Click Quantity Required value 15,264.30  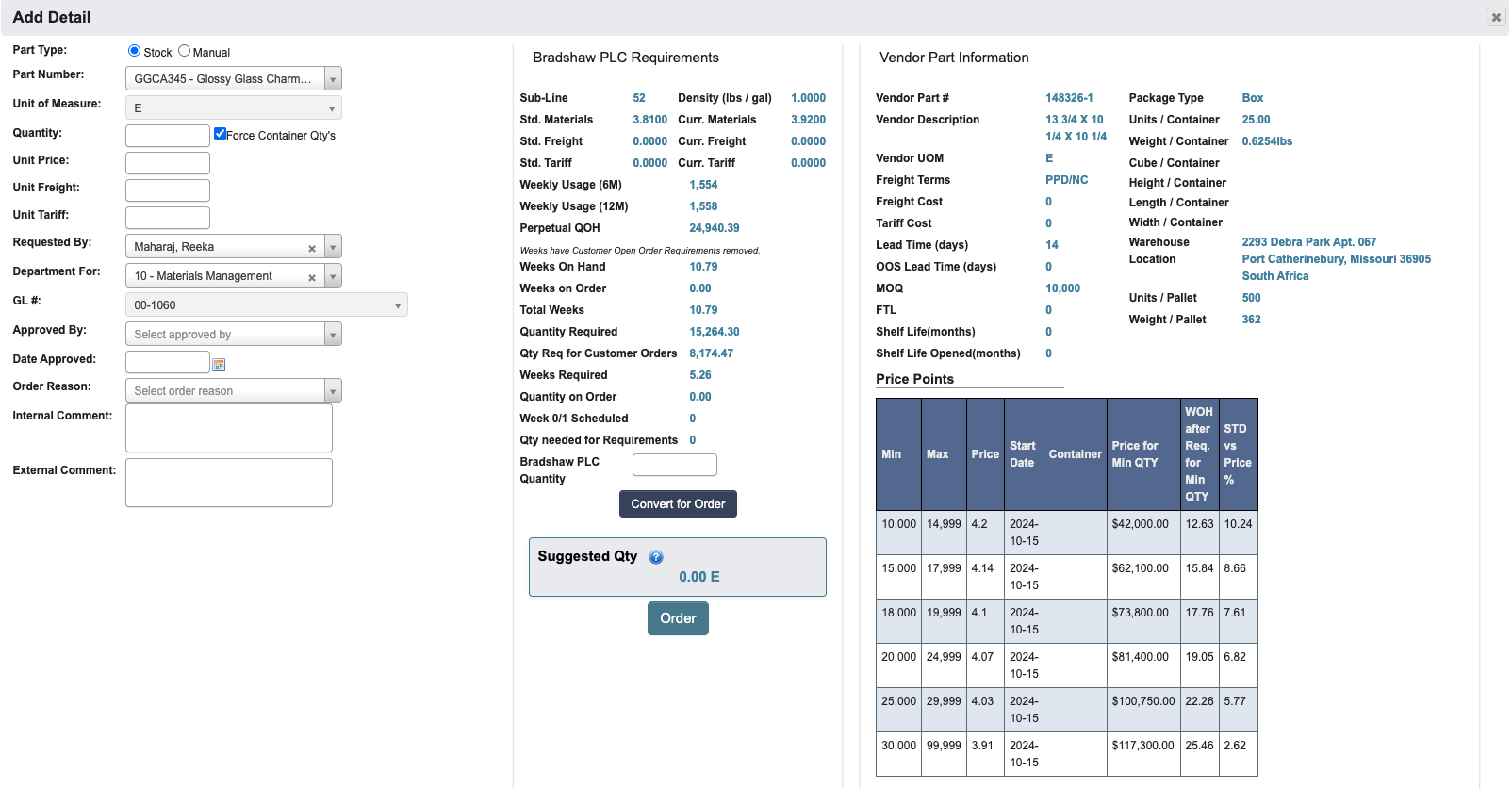[715, 332]
